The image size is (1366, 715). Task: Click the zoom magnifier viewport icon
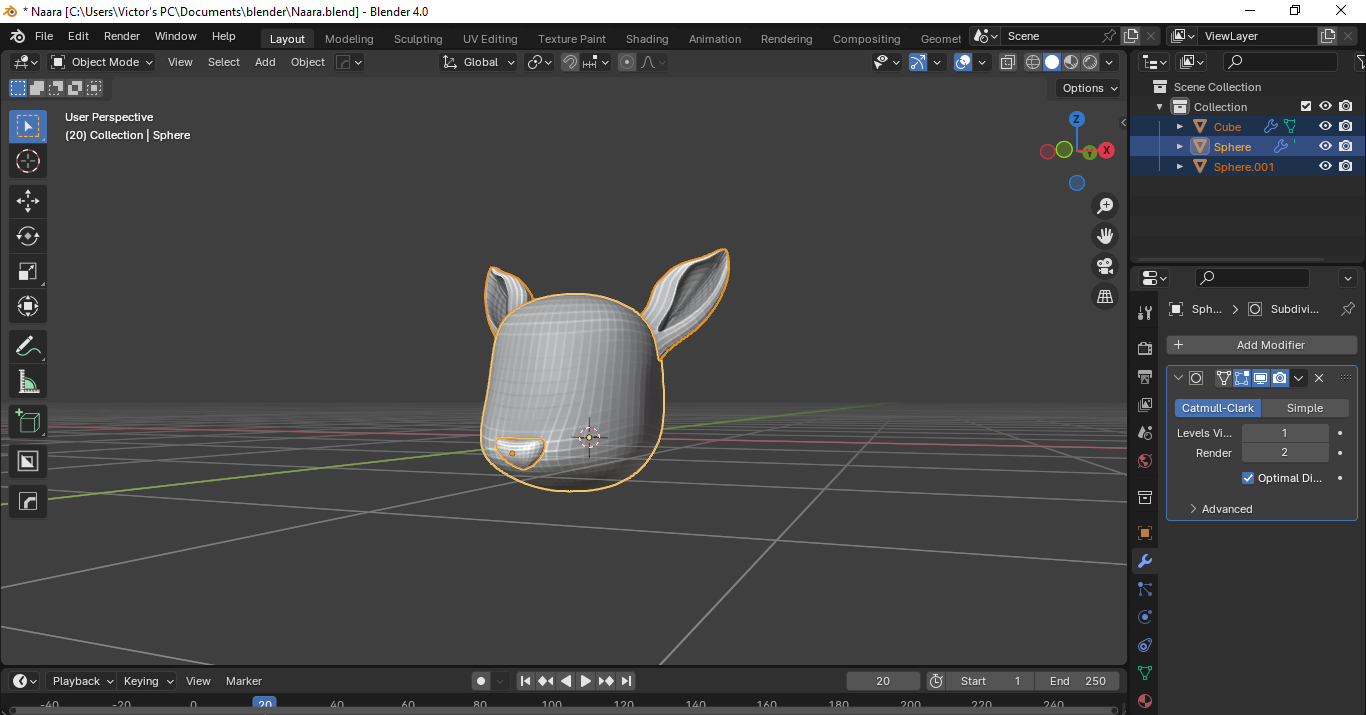[x=1105, y=205]
